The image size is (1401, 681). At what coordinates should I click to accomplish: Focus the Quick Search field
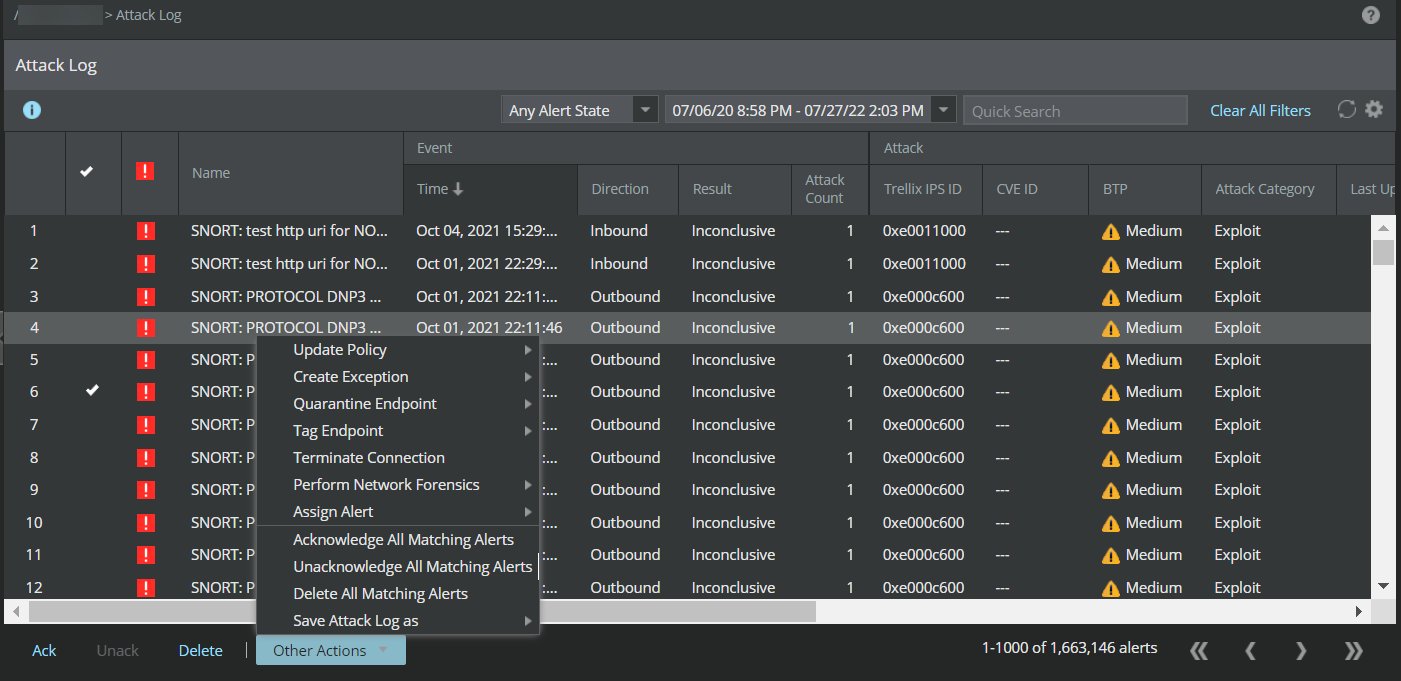(1075, 110)
